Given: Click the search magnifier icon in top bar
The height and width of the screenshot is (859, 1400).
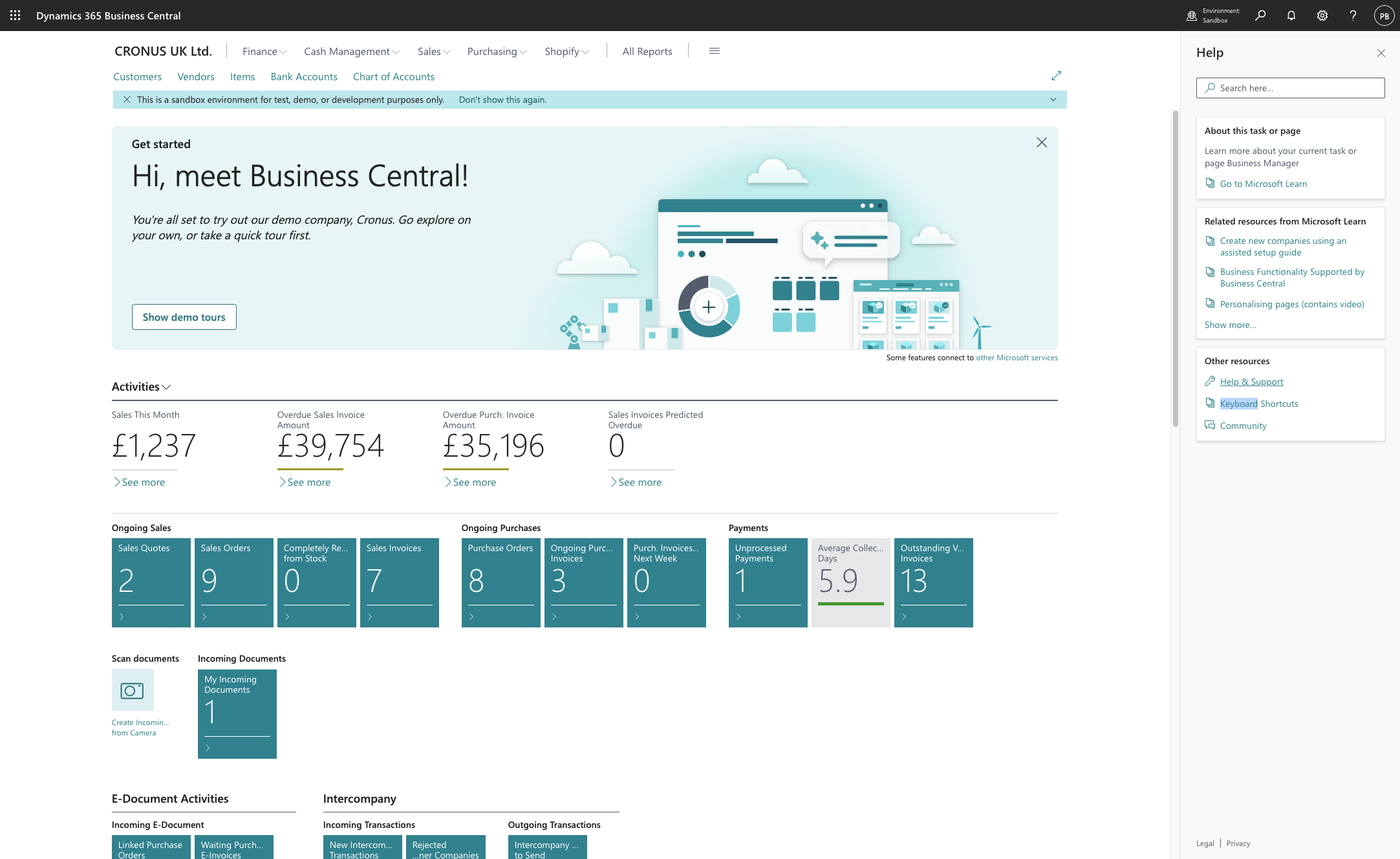Looking at the screenshot, I should click(1260, 16).
